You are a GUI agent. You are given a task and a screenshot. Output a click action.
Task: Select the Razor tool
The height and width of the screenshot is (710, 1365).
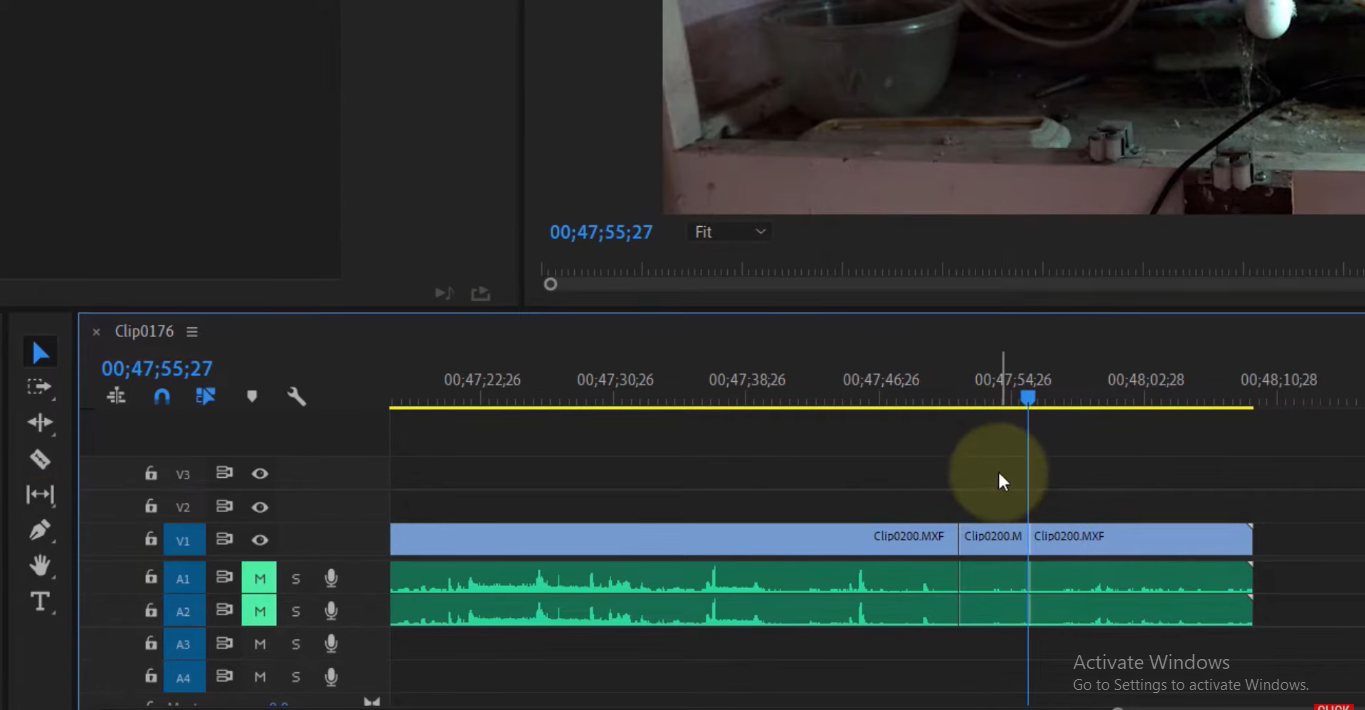coord(40,460)
